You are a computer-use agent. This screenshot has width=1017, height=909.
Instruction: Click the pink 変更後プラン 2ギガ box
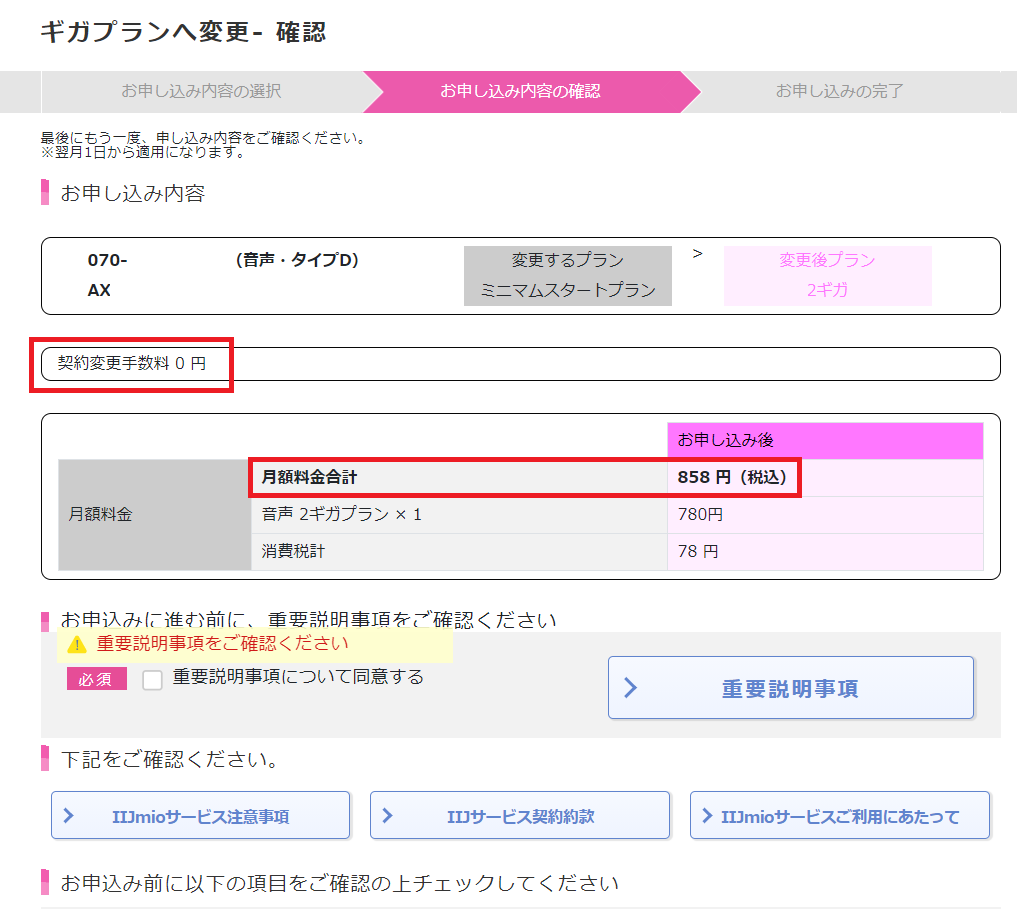coord(827,276)
